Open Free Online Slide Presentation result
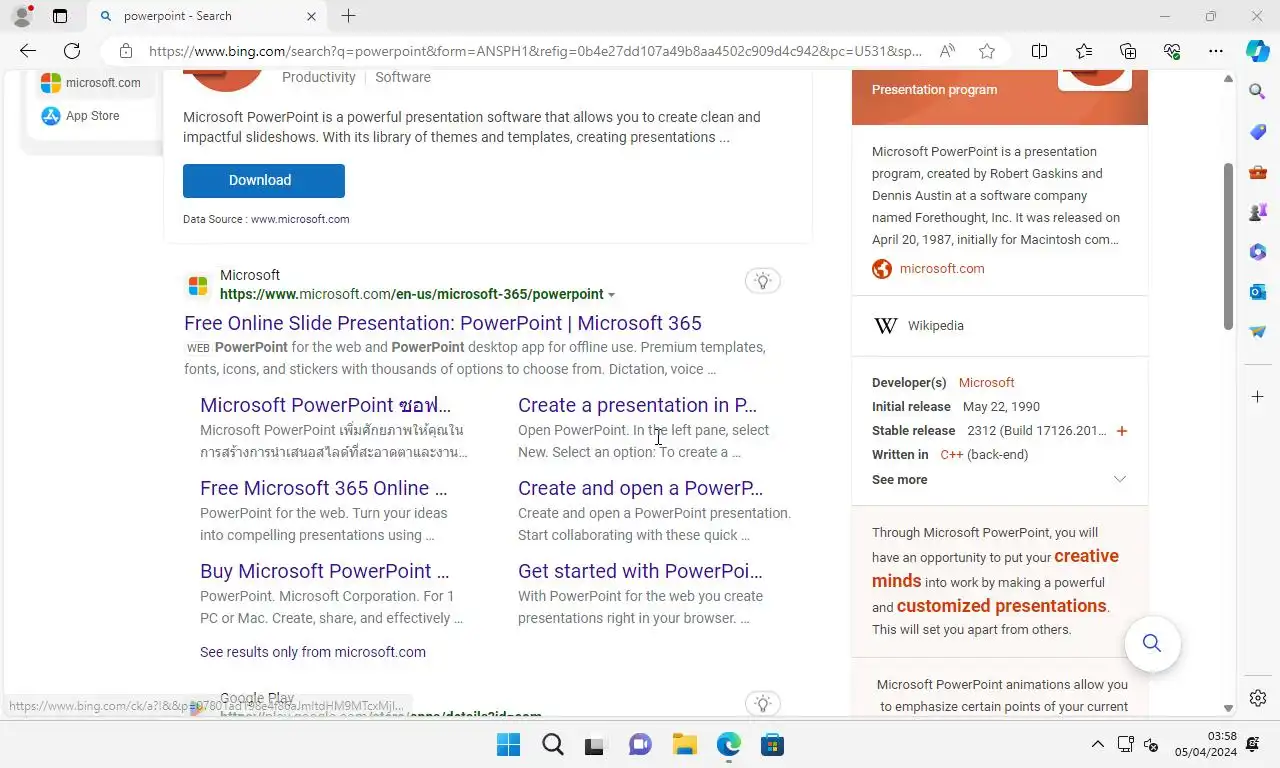The height and width of the screenshot is (768, 1280). pyautogui.click(x=443, y=323)
